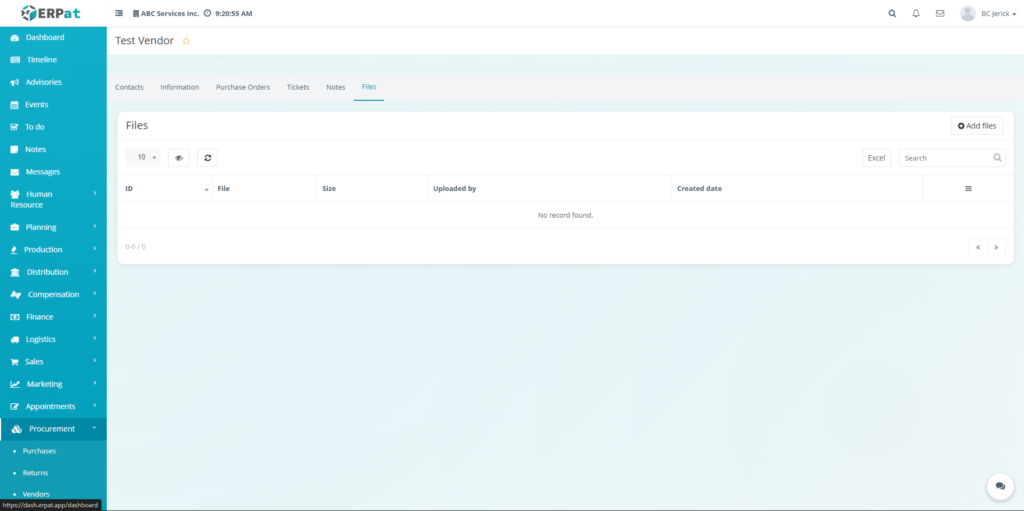Click the Search input field in Files
Viewport: 1024px width, 511px height.
click(x=945, y=158)
